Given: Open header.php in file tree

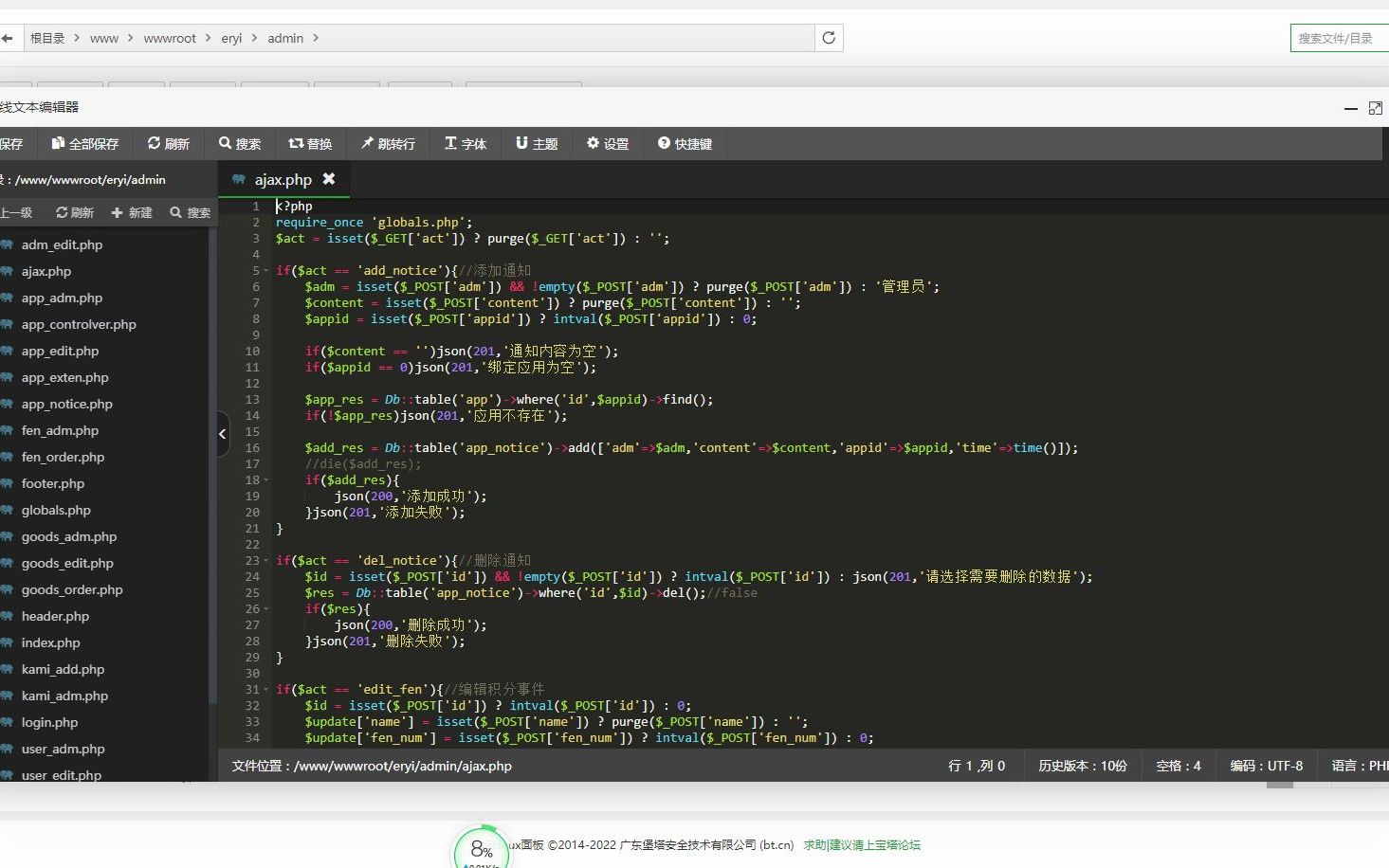Looking at the screenshot, I should click(x=55, y=616).
